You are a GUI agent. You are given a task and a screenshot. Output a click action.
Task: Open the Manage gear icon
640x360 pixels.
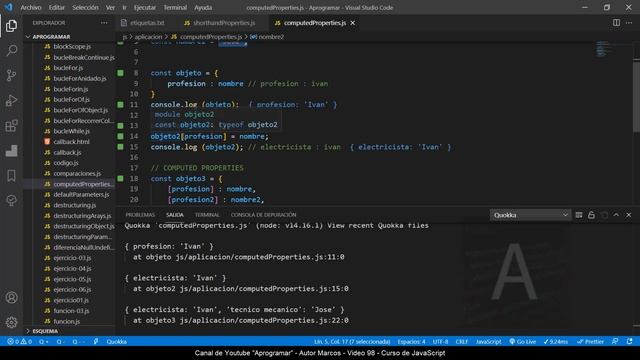click(11, 322)
